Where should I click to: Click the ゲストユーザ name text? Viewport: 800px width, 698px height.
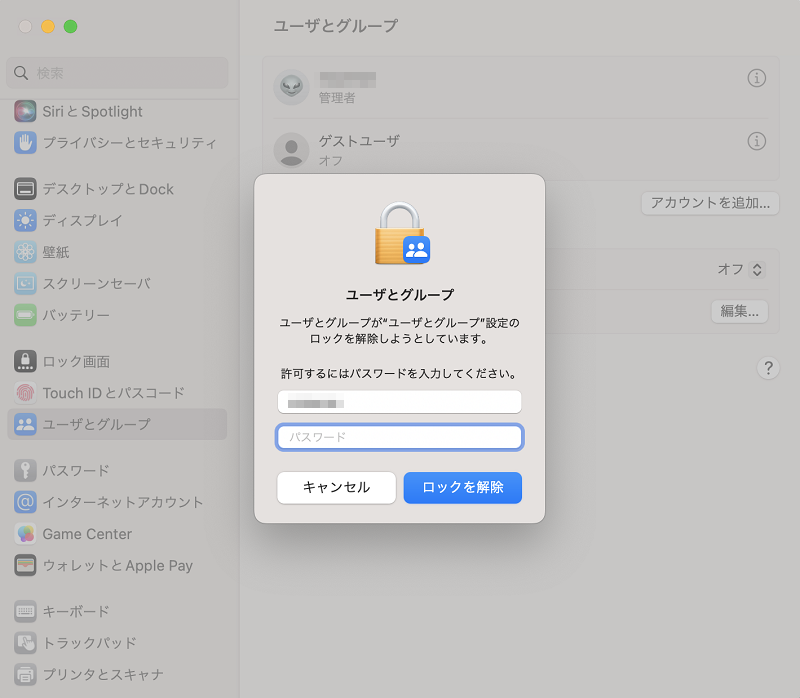(359, 141)
